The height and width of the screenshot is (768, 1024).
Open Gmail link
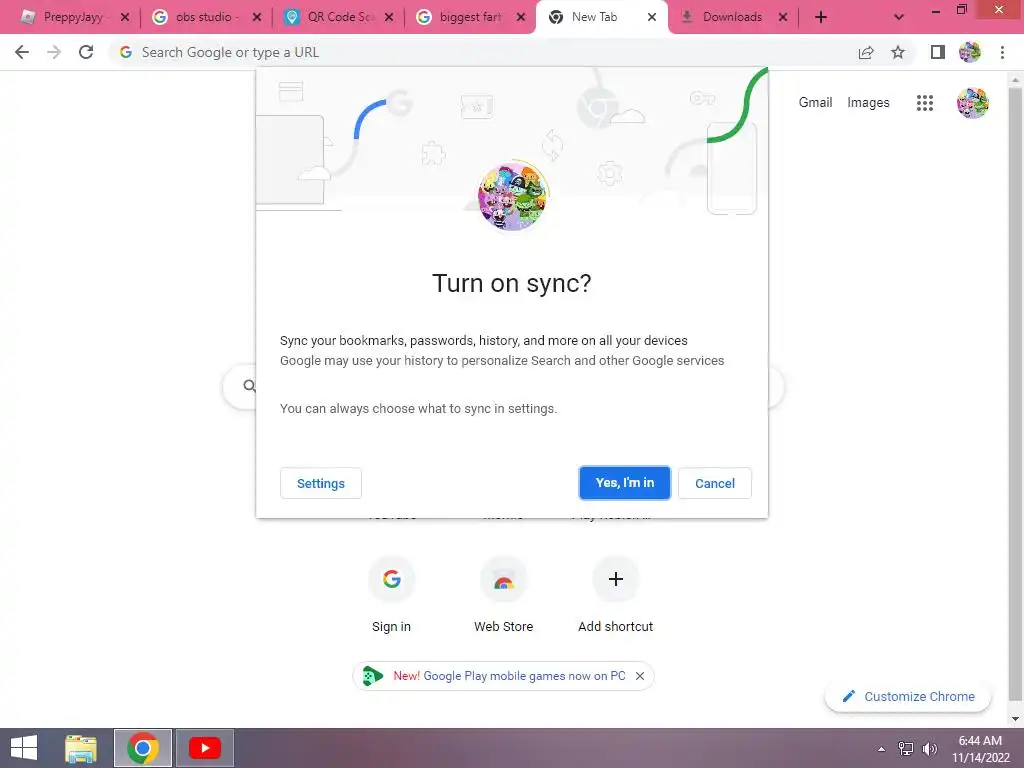[815, 103]
